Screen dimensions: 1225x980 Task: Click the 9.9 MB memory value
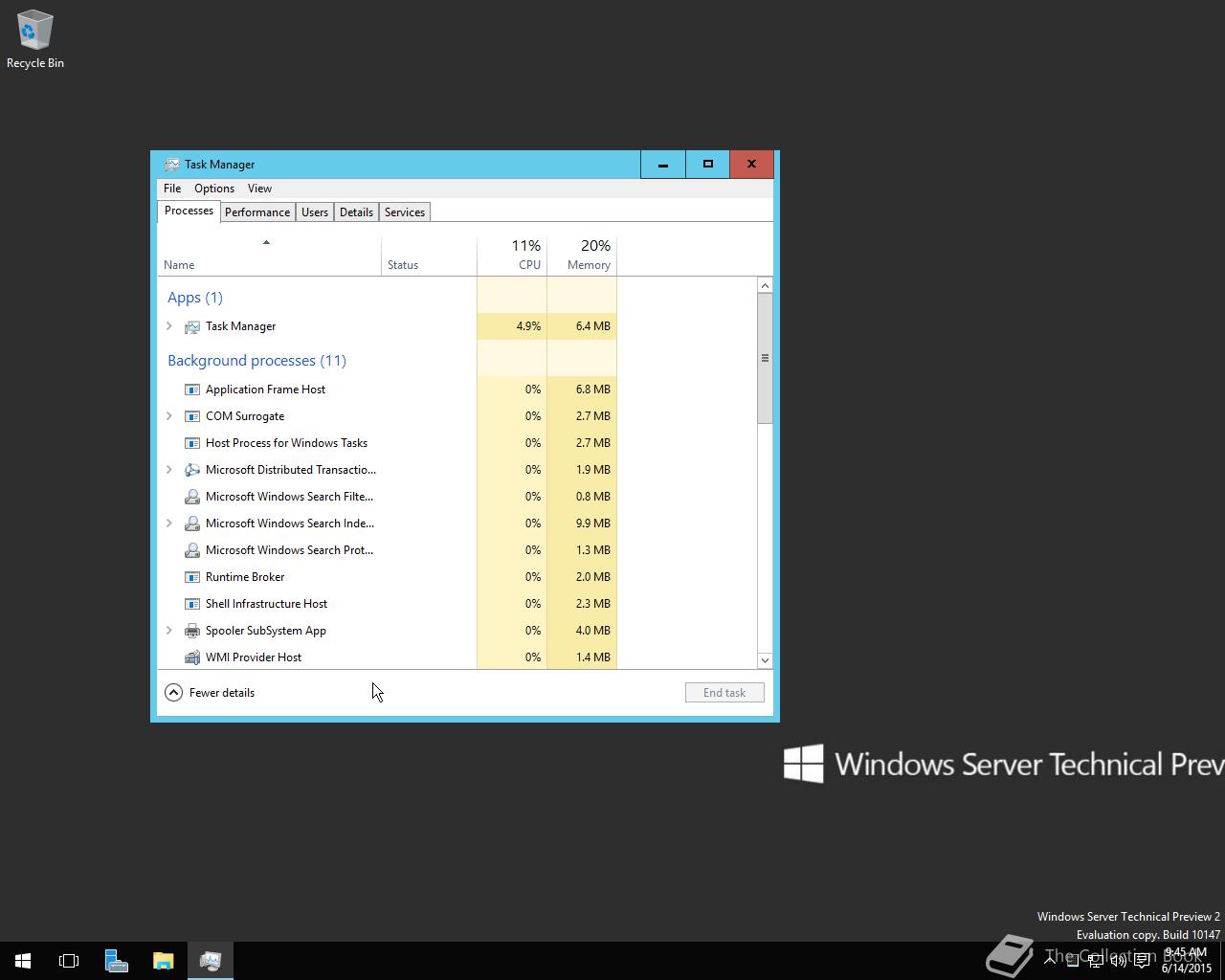[x=593, y=523]
